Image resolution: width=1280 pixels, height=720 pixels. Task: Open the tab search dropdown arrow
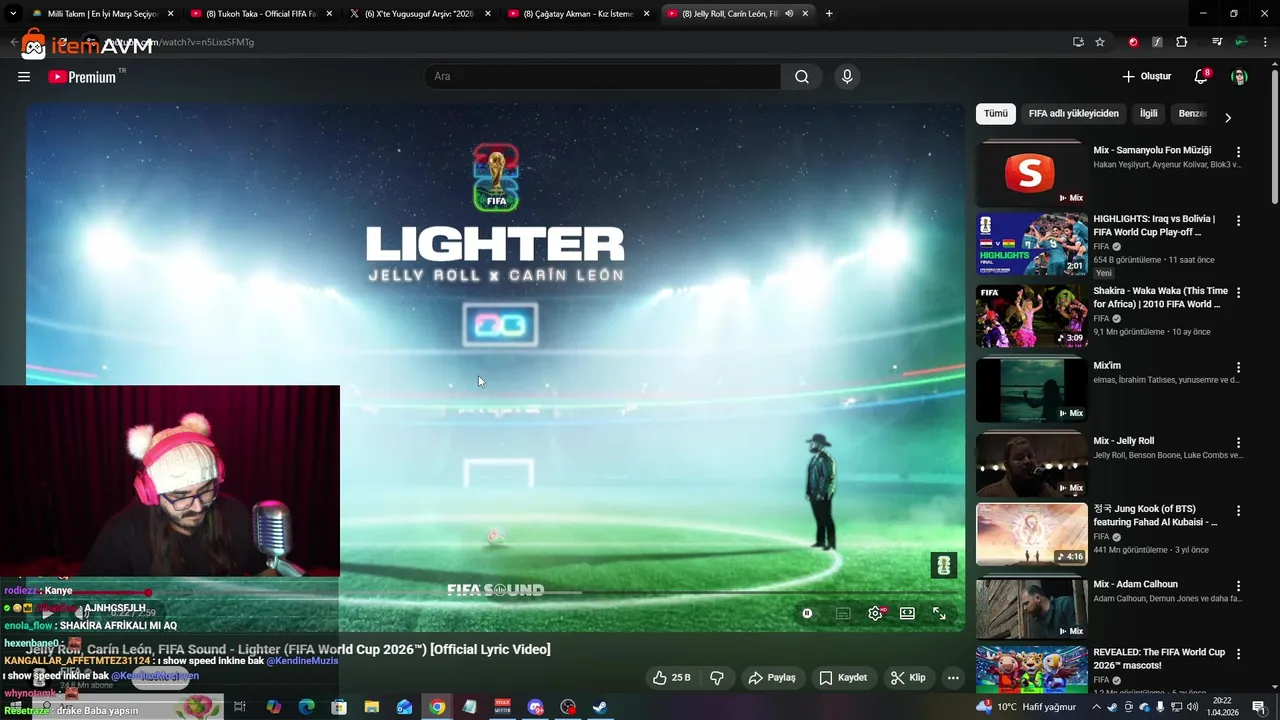coord(13,14)
